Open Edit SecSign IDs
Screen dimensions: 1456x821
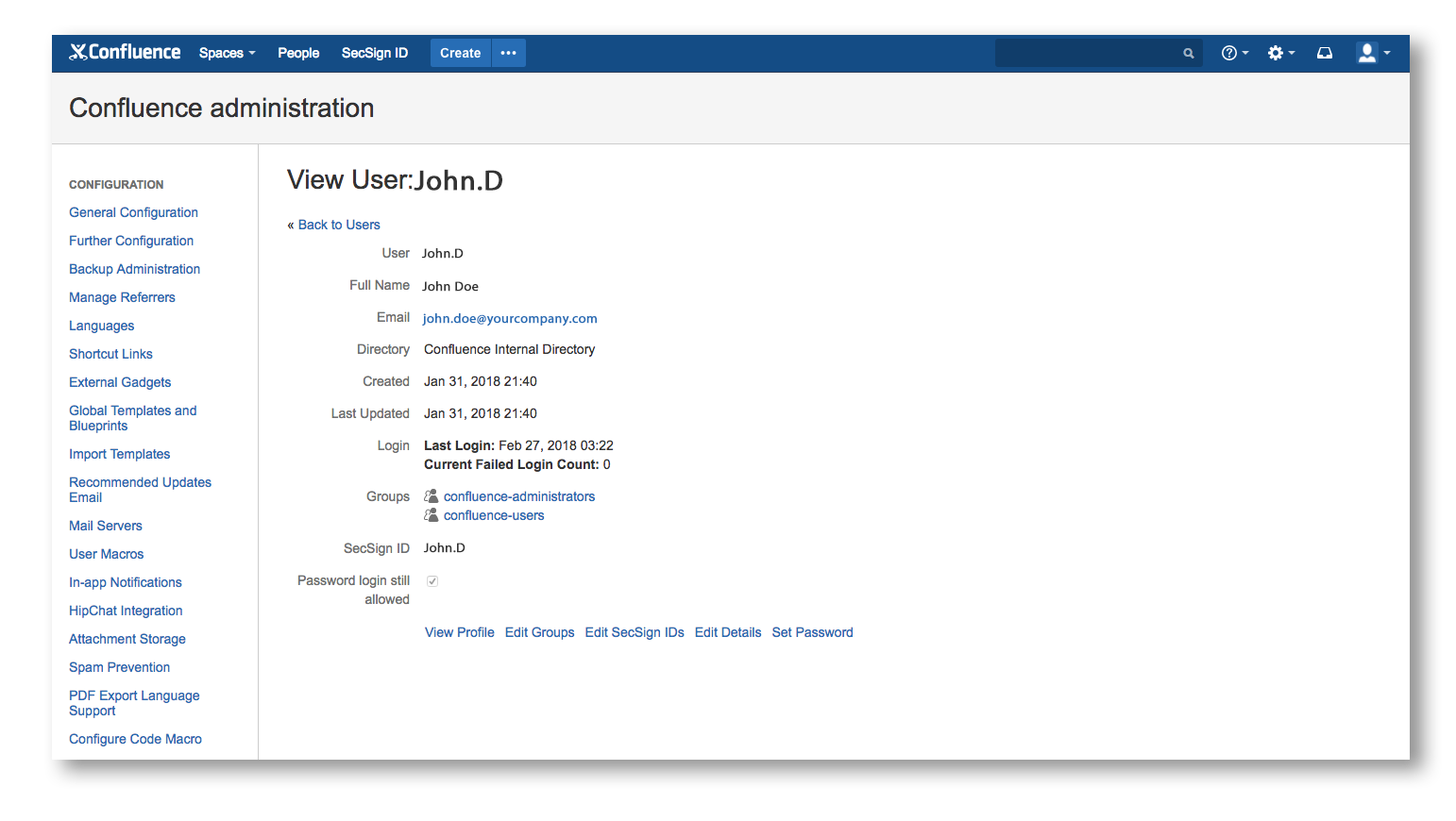(634, 632)
